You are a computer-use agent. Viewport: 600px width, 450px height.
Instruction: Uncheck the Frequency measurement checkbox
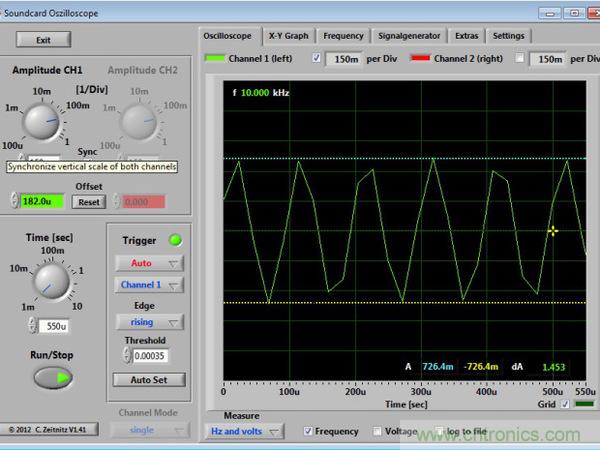pyautogui.click(x=308, y=431)
